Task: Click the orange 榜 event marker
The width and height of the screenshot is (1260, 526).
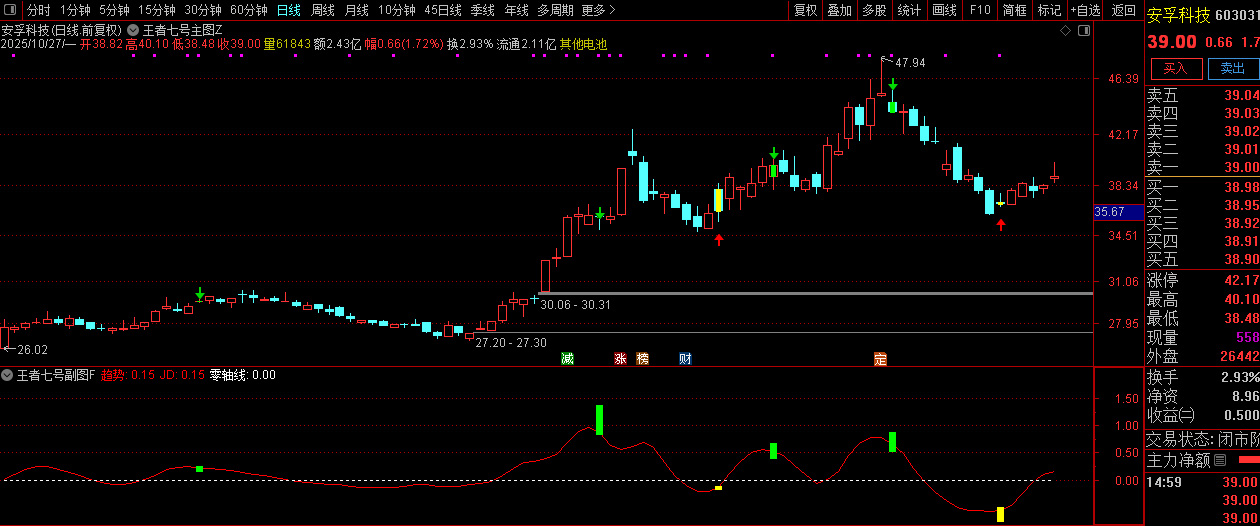Action: pos(642,358)
